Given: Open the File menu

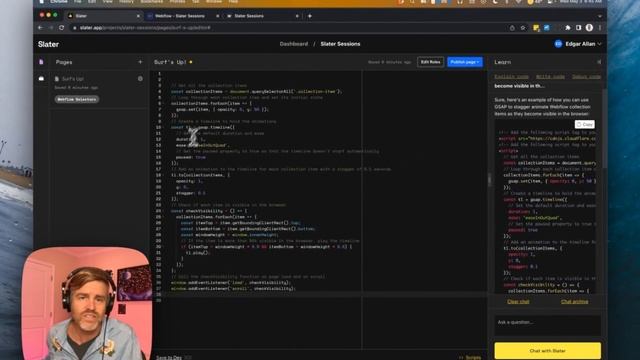Looking at the screenshot, I should [77, 2].
